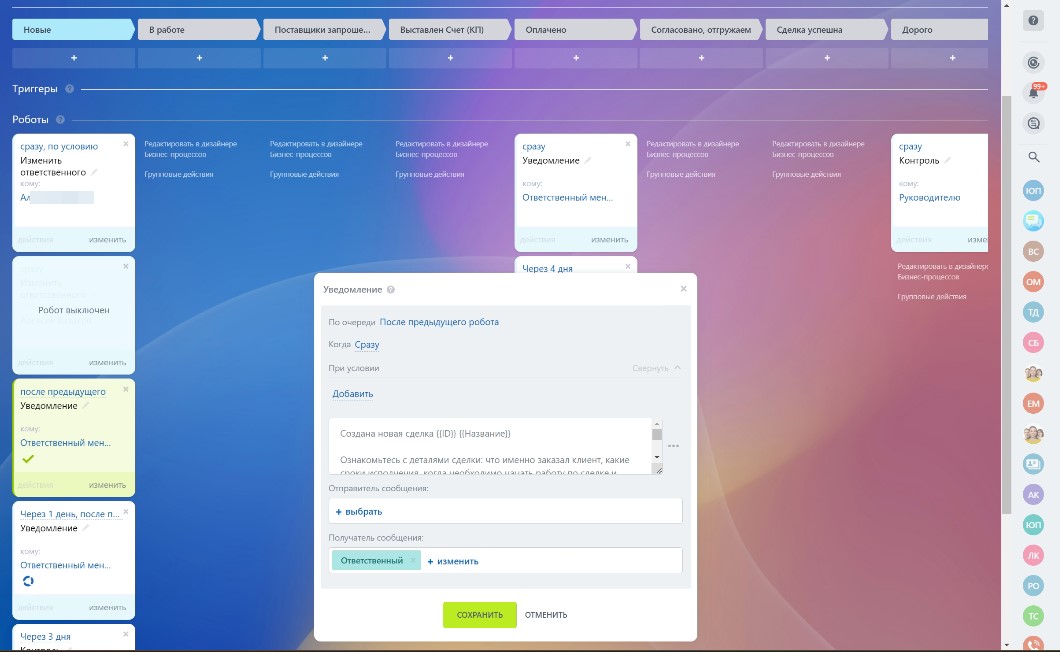The height and width of the screenshot is (652, 1060).
Task: Cancel editing with Отменить
Action: coord(546,615)
